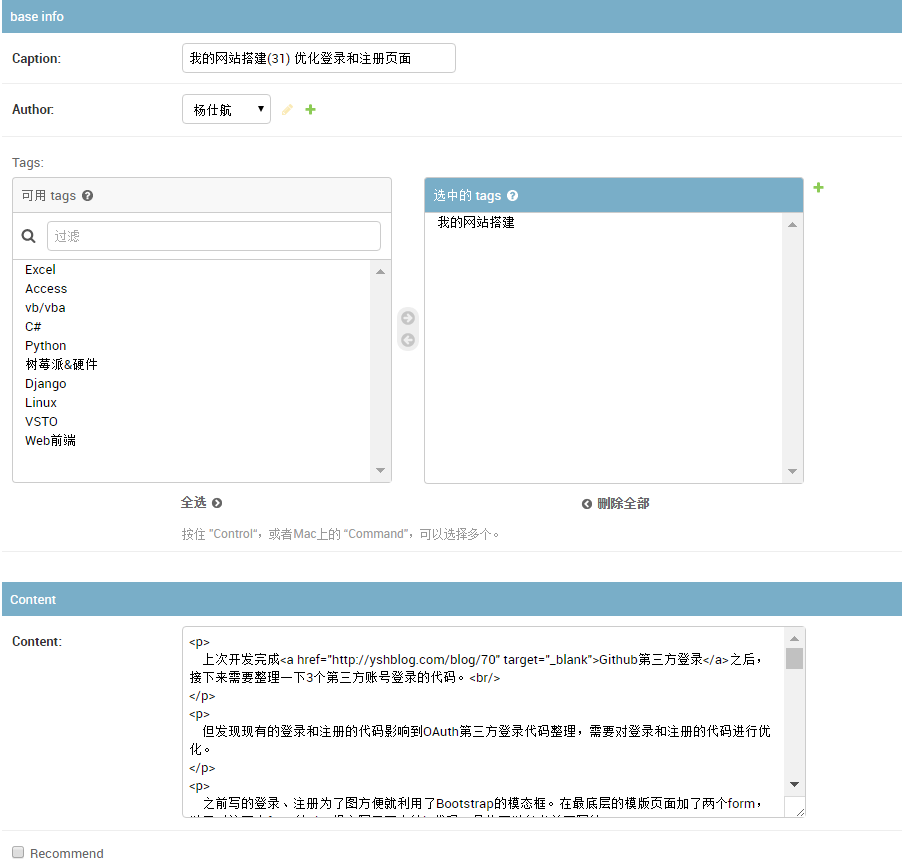The width and height of the screenshot is (910, 864).
Task: Click up arrow of chosen tags scrollbar
Action: pyautogui.click(x=793, y=225)
